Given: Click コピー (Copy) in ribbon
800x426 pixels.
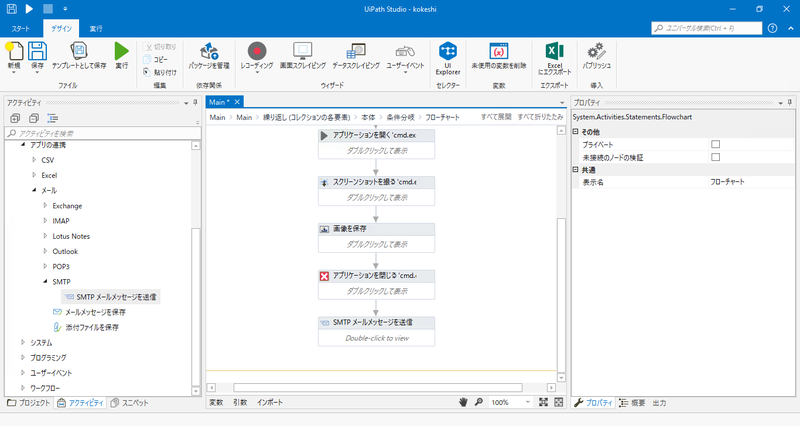Looking at the screenshot, I should (156, 59).
